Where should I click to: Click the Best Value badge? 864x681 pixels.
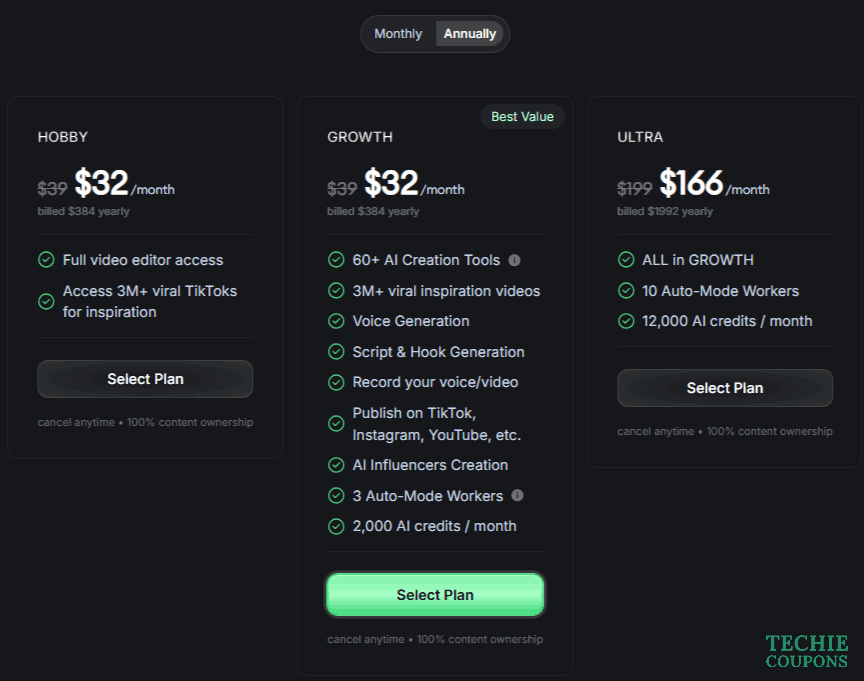tap(522, 117)
